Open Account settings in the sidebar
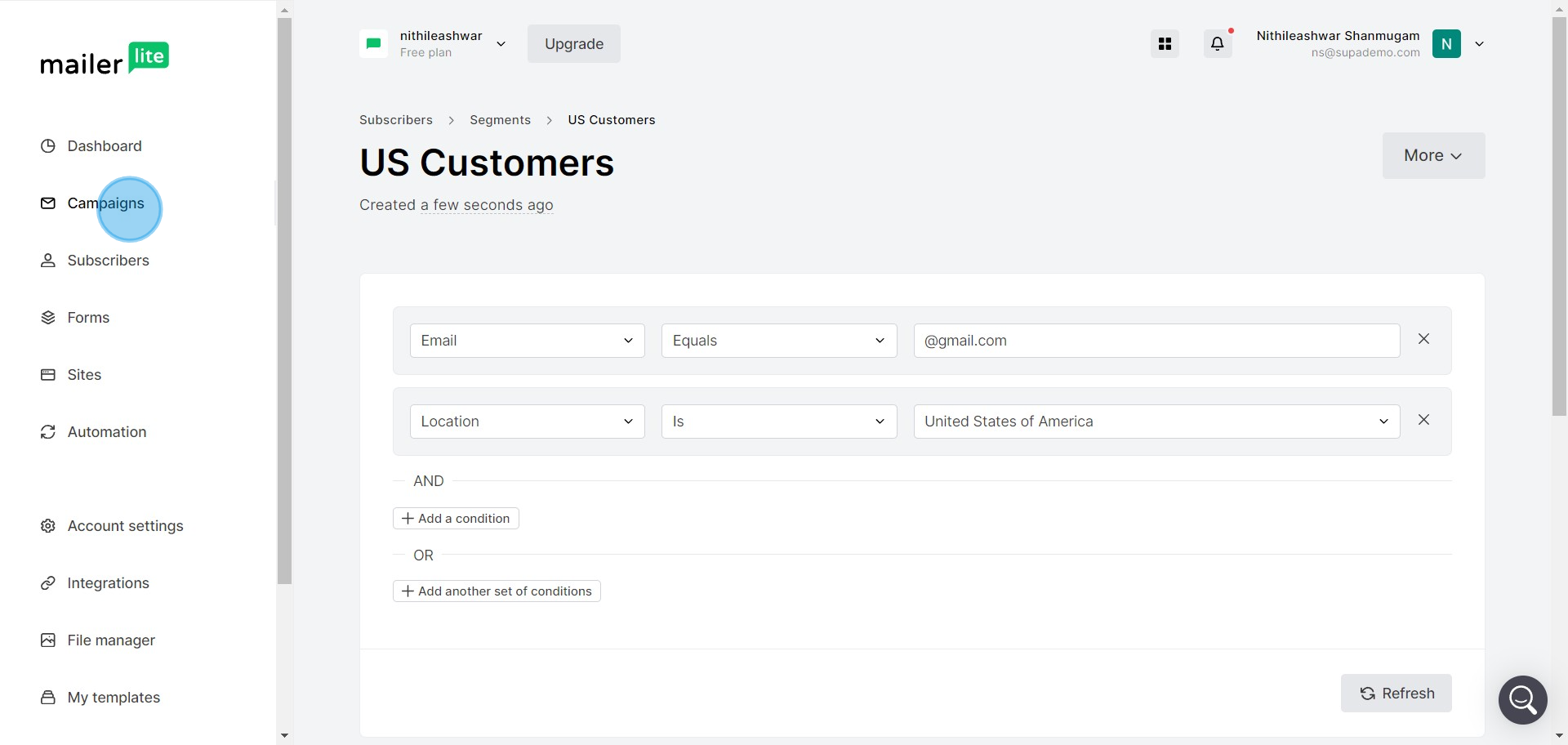Viewport: 1568px width, 745px height. [x=112, y=526]
